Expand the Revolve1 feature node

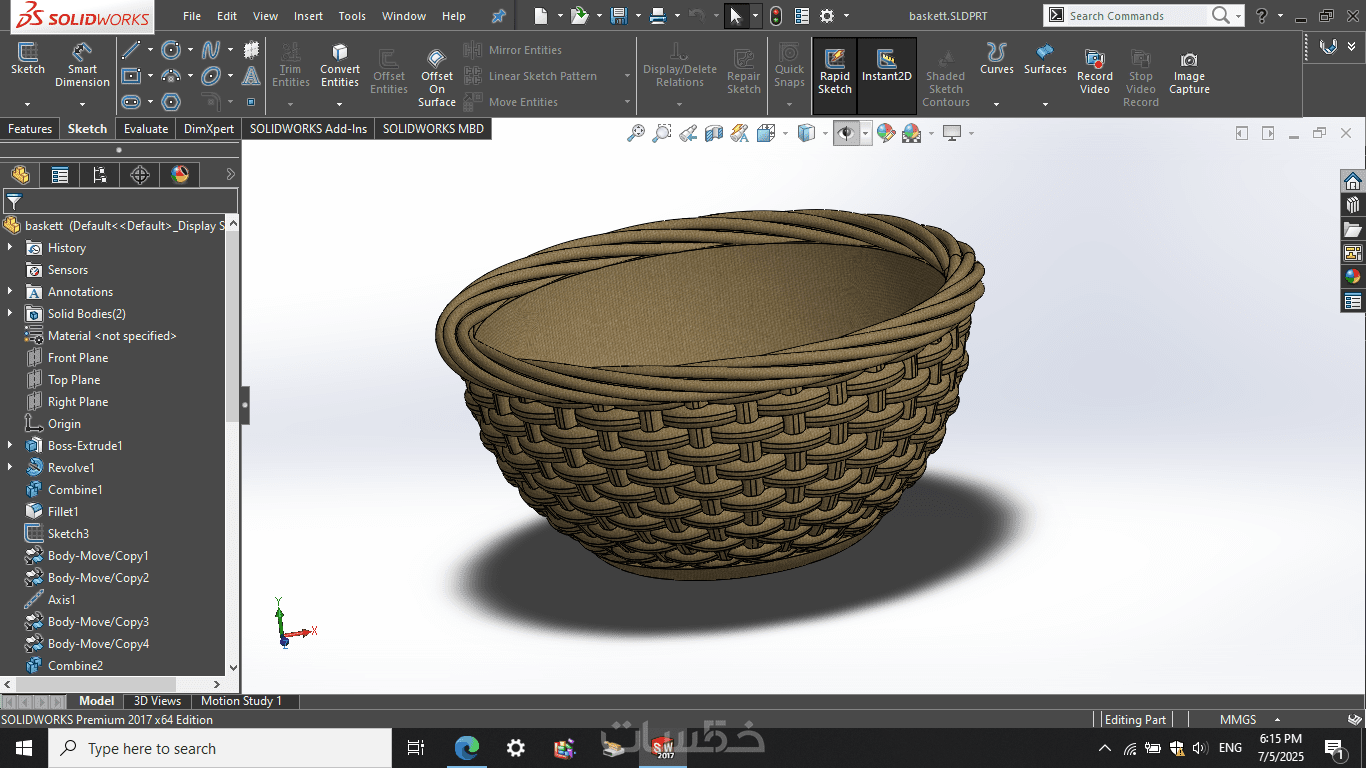click(x=10, y=468)
